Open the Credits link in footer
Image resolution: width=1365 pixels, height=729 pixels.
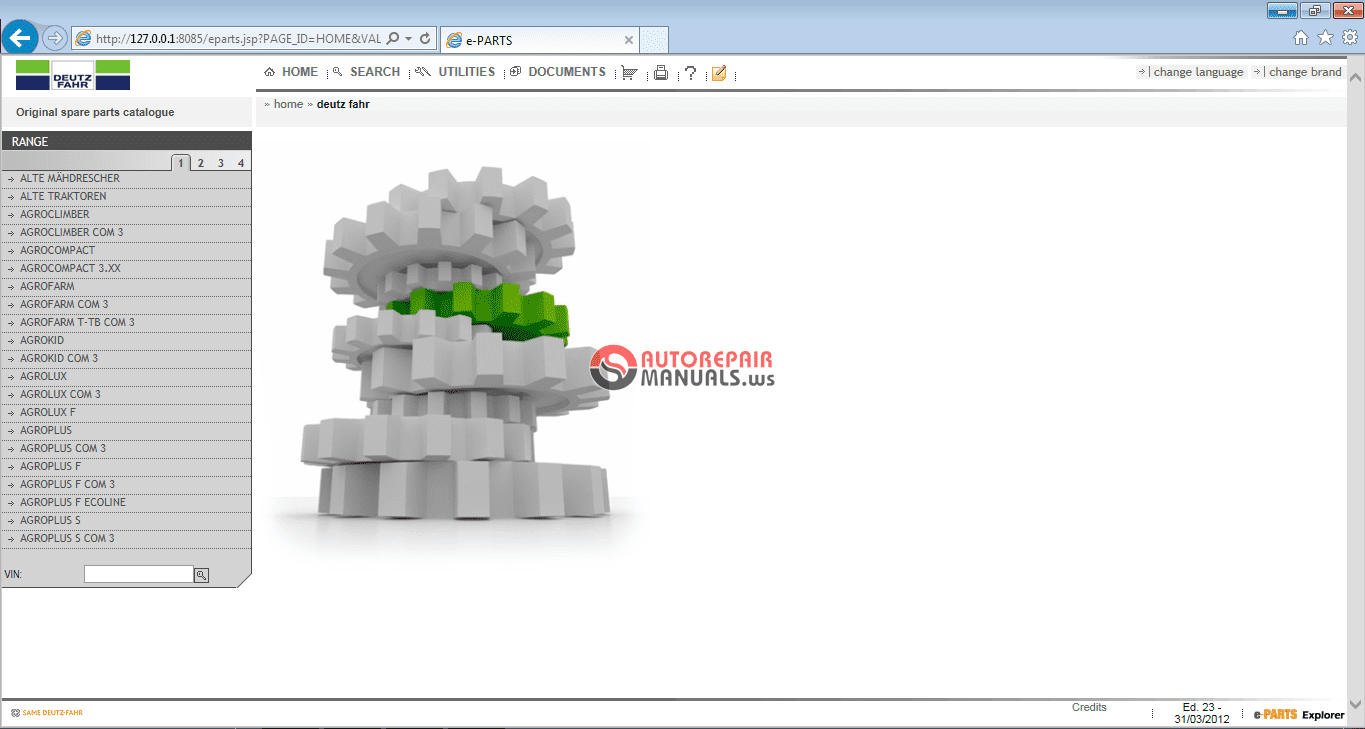(x=1089, y=707)
